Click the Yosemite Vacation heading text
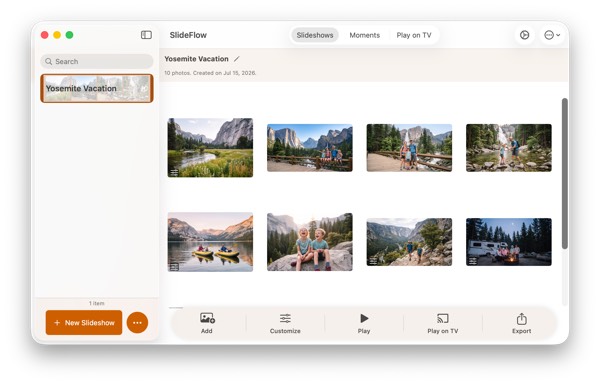The width and height of the screenshot is (600, 385). 196,59
